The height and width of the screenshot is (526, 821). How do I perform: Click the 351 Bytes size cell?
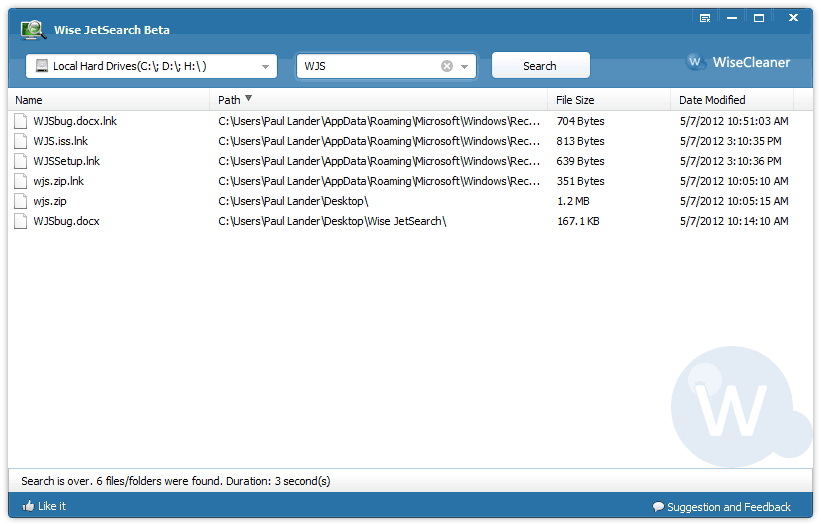tap(580, 181)
